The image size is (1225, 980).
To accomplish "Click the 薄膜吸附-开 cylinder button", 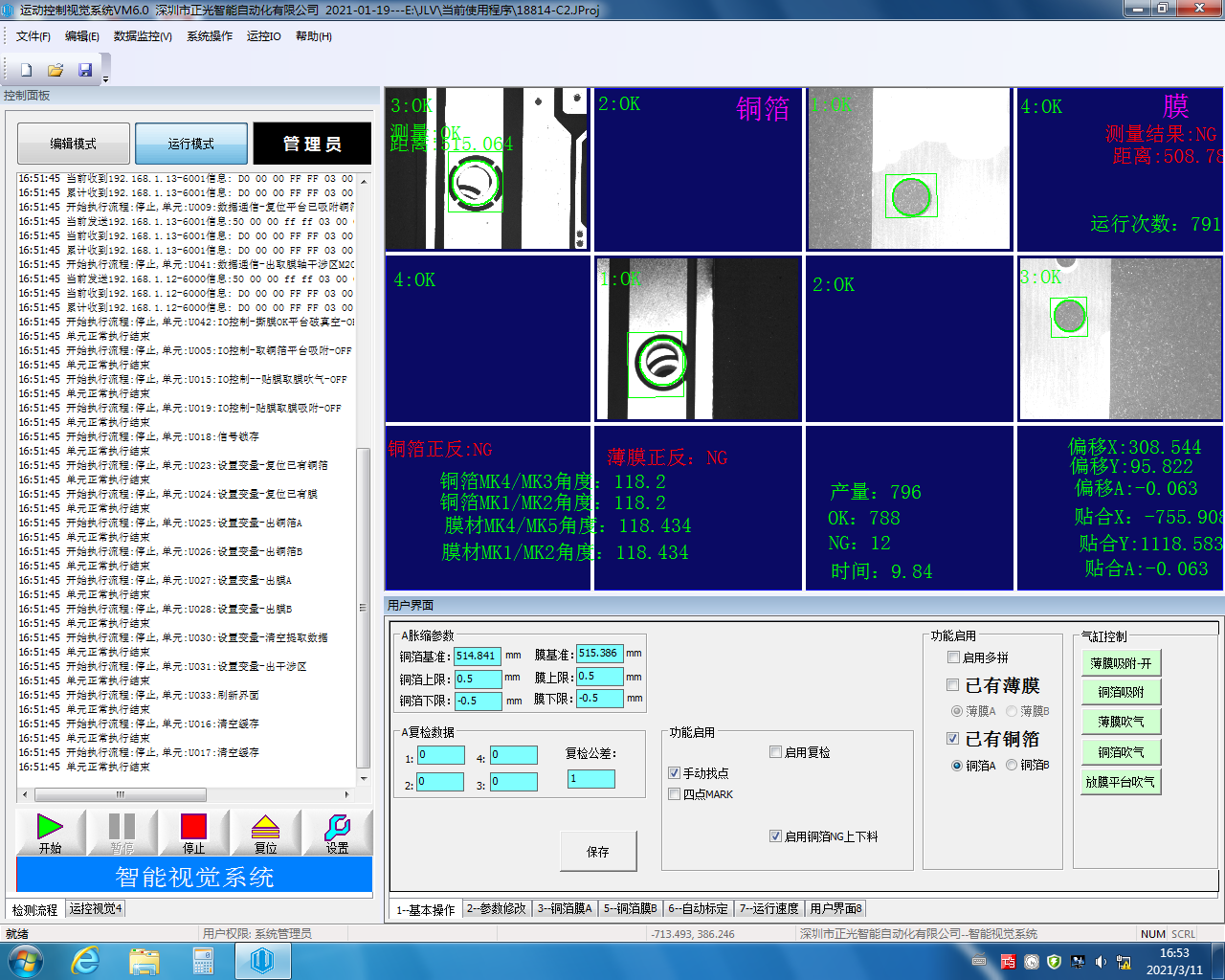I will pyautogui.click(x=1121, y=663).
